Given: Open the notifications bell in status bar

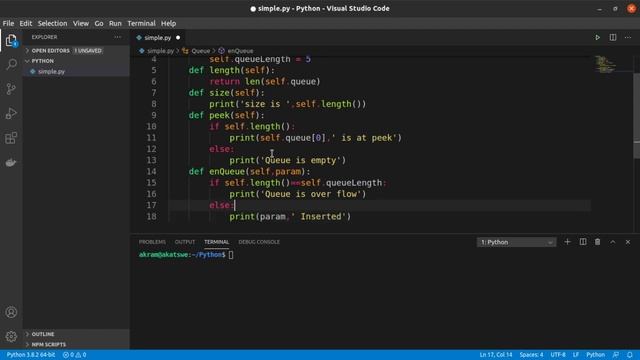Looking at the screenshot, I should 630,355.
